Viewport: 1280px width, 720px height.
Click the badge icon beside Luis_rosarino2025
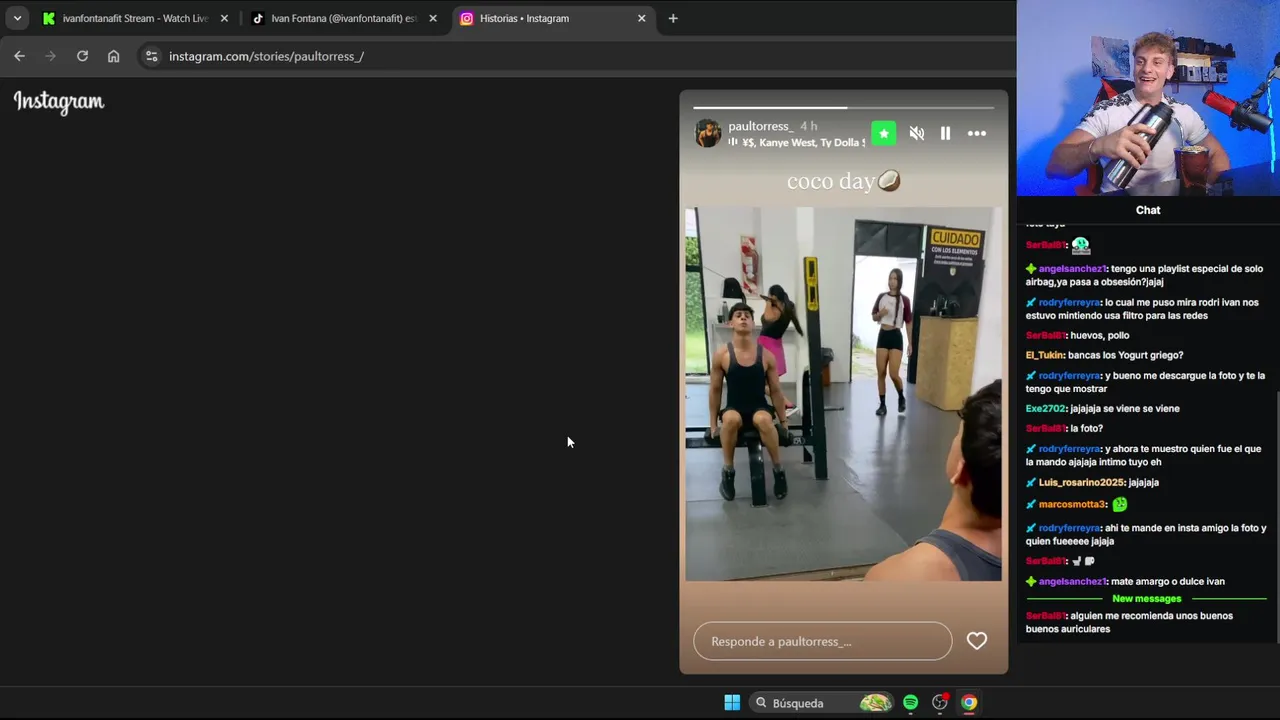click(x=1031, y=482)
